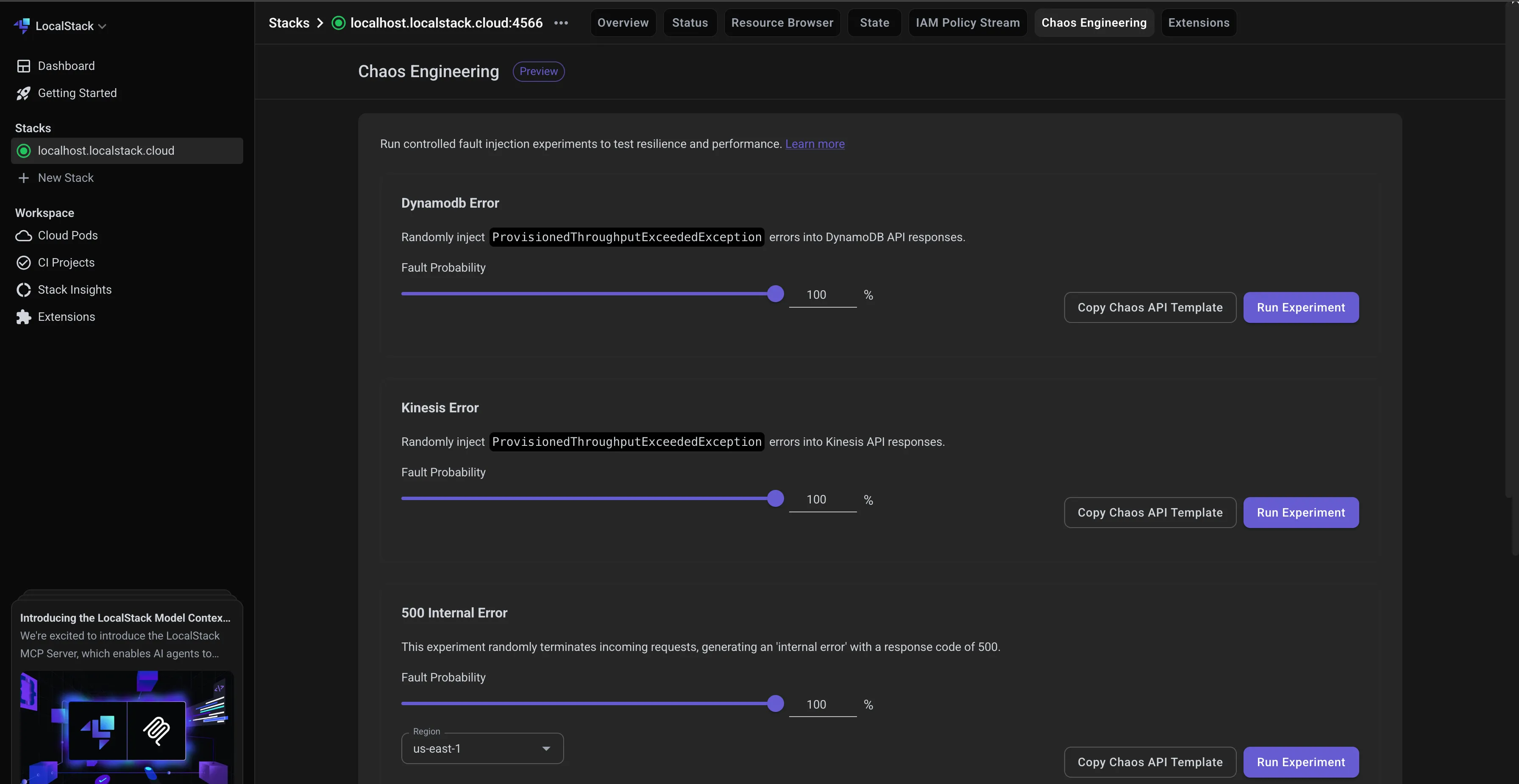Open the Resource Browser tab

tap(782, 22)
